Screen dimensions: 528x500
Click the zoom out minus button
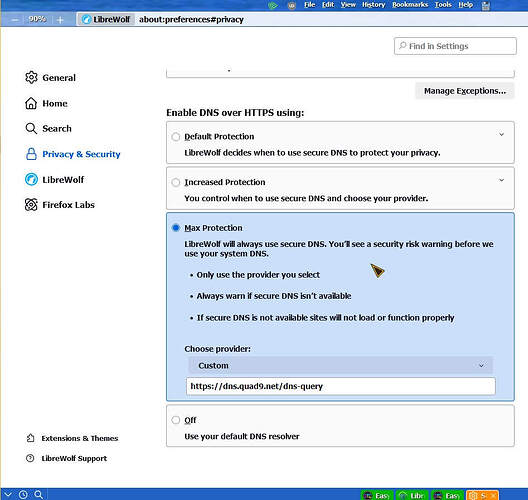click(14, 20)
